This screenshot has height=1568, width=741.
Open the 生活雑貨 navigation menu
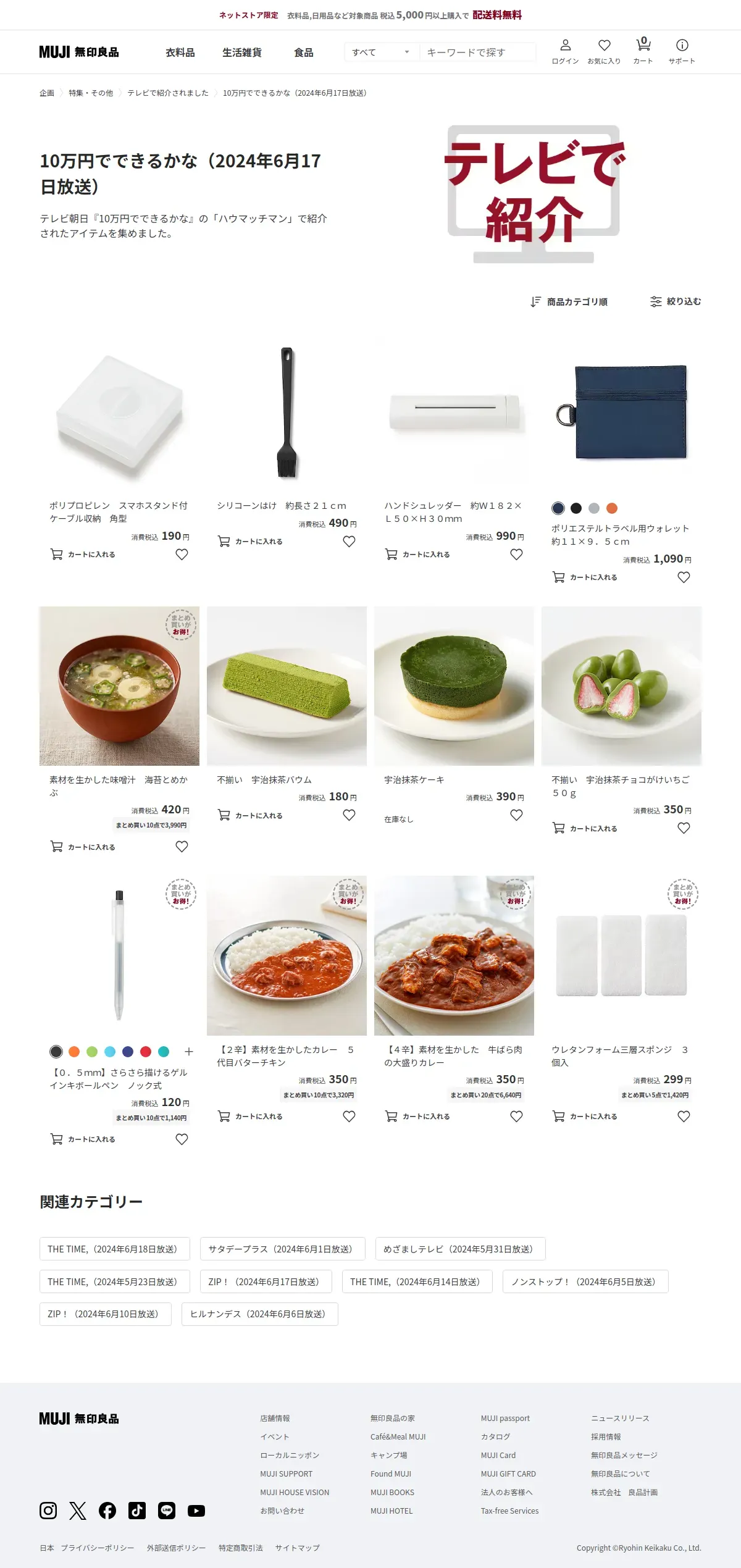tap(242, 52)
